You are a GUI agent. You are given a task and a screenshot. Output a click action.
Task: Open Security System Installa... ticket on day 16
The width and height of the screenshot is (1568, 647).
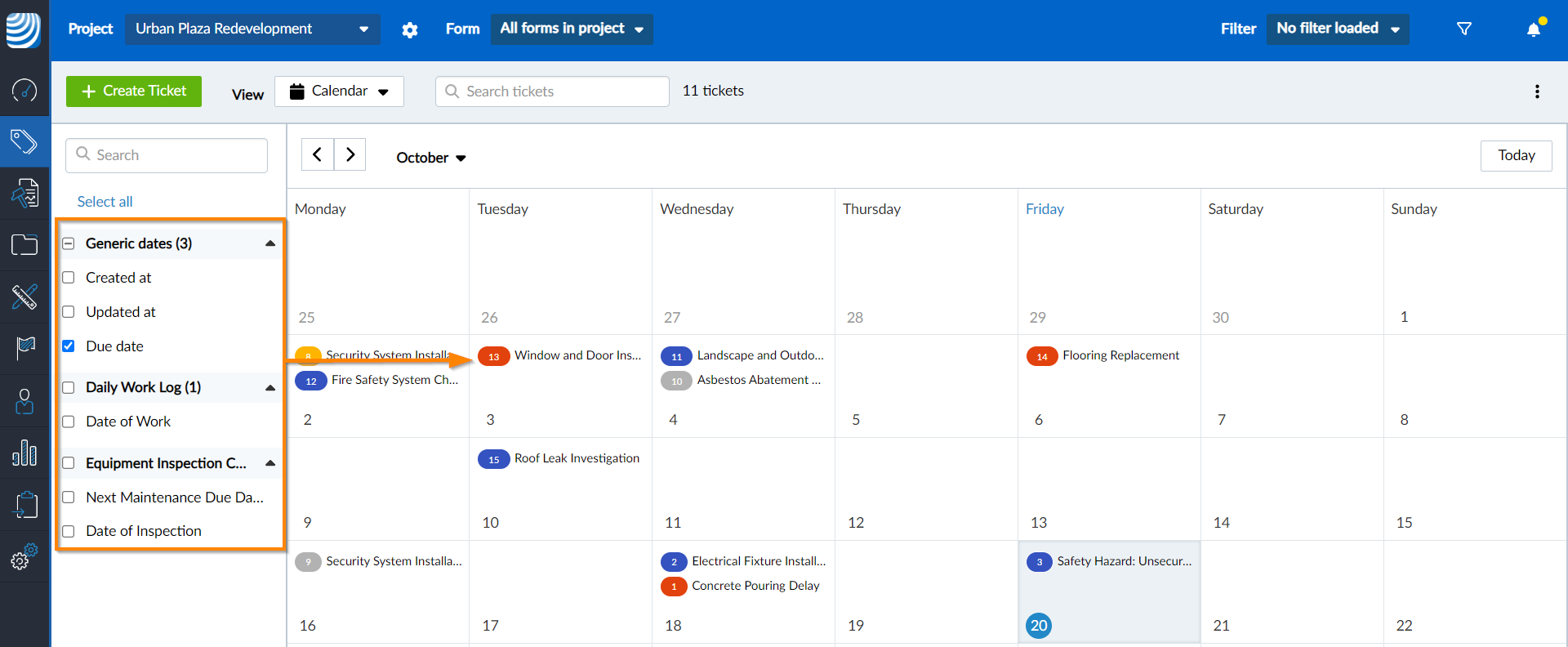[x=394, y=561]
